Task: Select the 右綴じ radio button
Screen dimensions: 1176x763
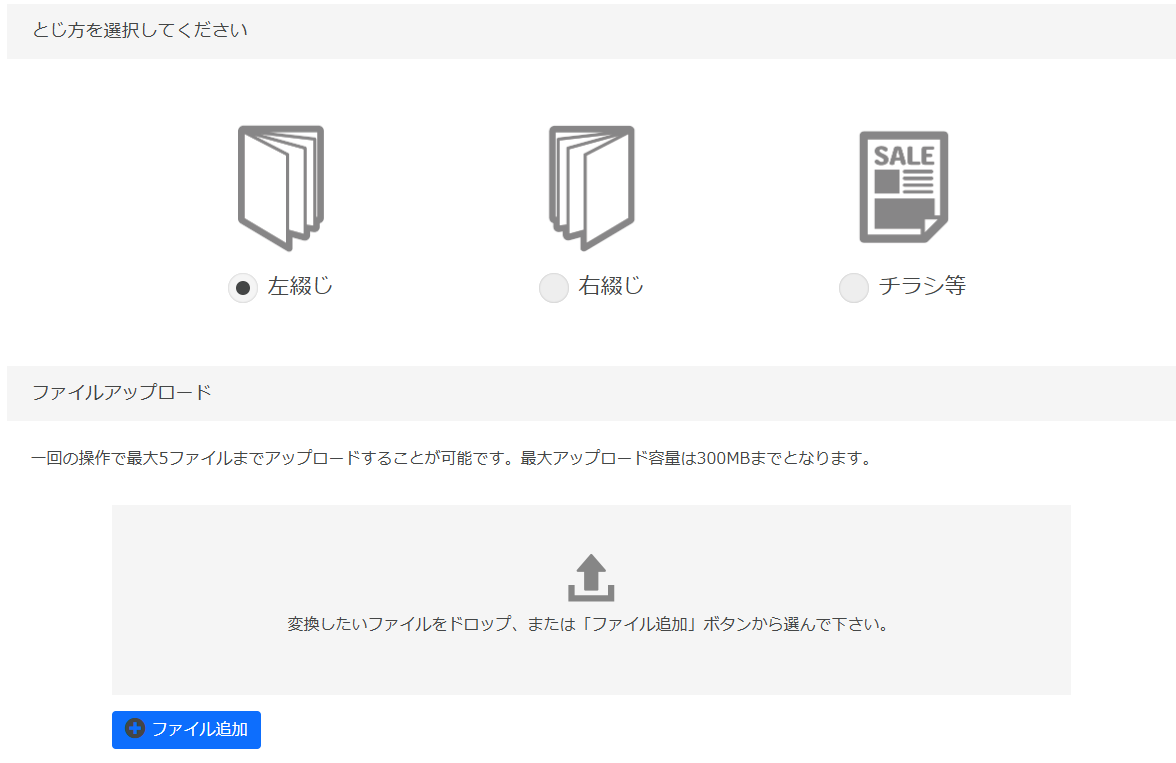Action: (553, 287)
